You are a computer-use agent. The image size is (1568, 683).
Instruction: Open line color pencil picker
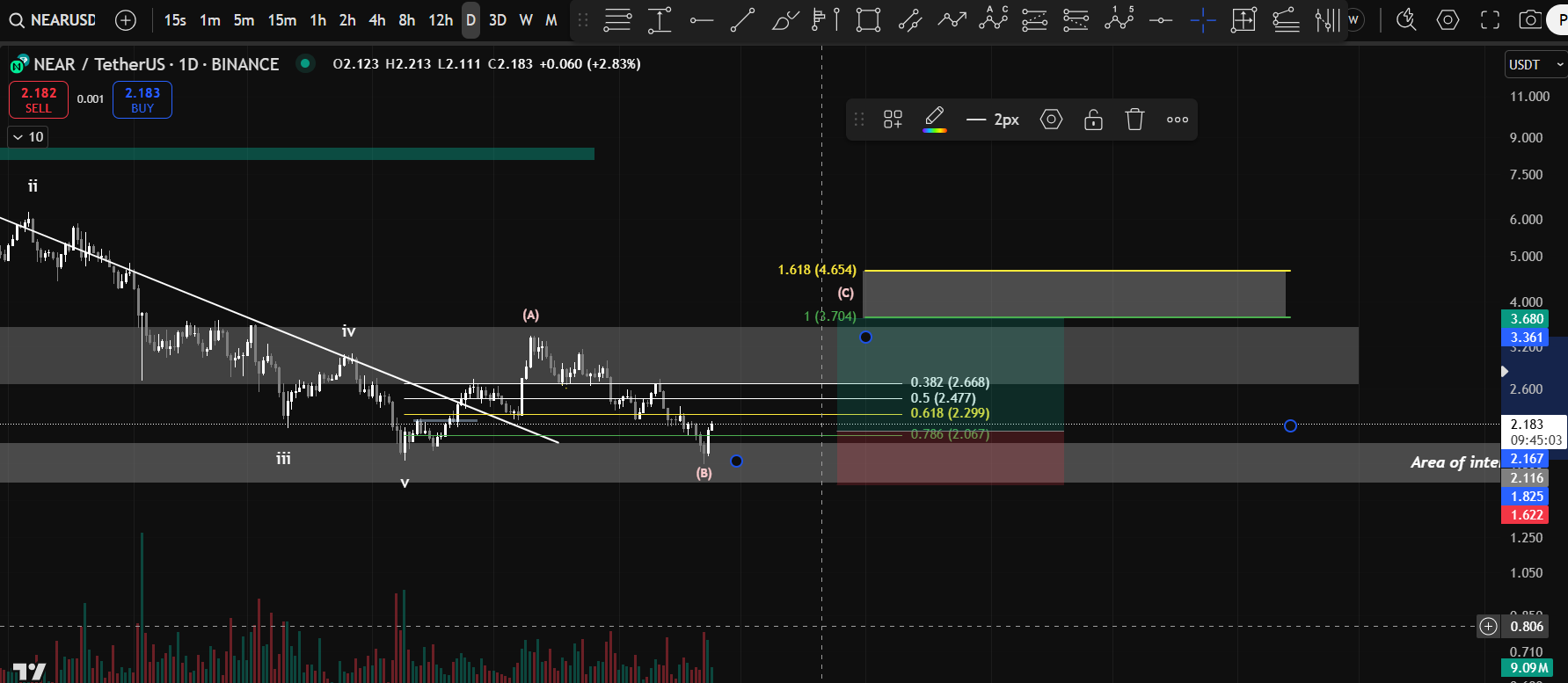pyautogui.click(x=935, y=120)
